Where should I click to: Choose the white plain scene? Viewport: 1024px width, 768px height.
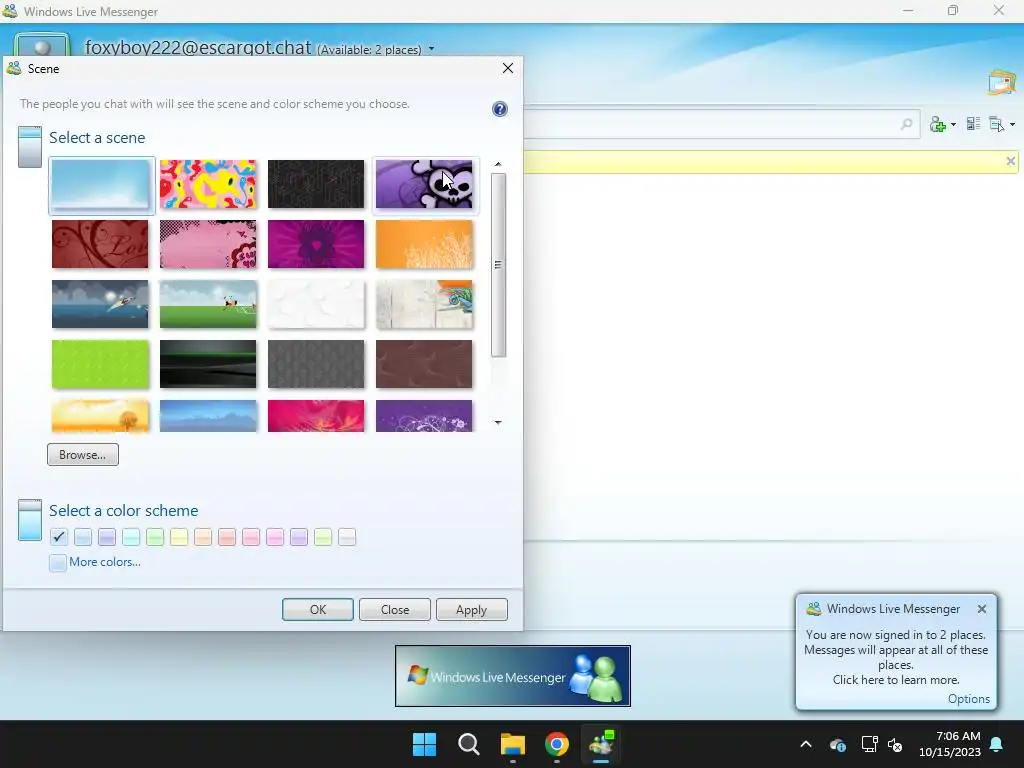pyautogui.click(x=316, y=304)
